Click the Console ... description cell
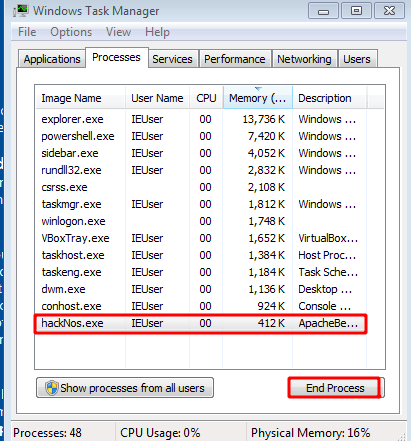 (325, 306)
